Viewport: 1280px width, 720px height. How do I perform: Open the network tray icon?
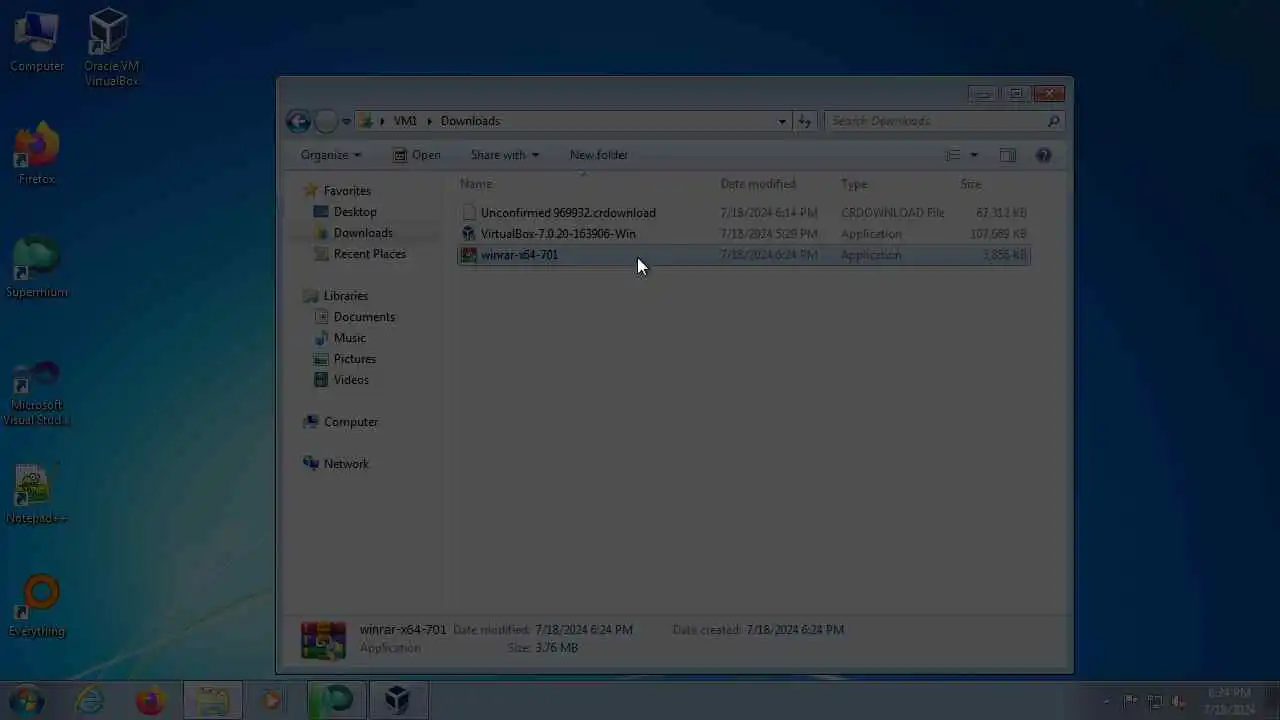coord(1155,701)
